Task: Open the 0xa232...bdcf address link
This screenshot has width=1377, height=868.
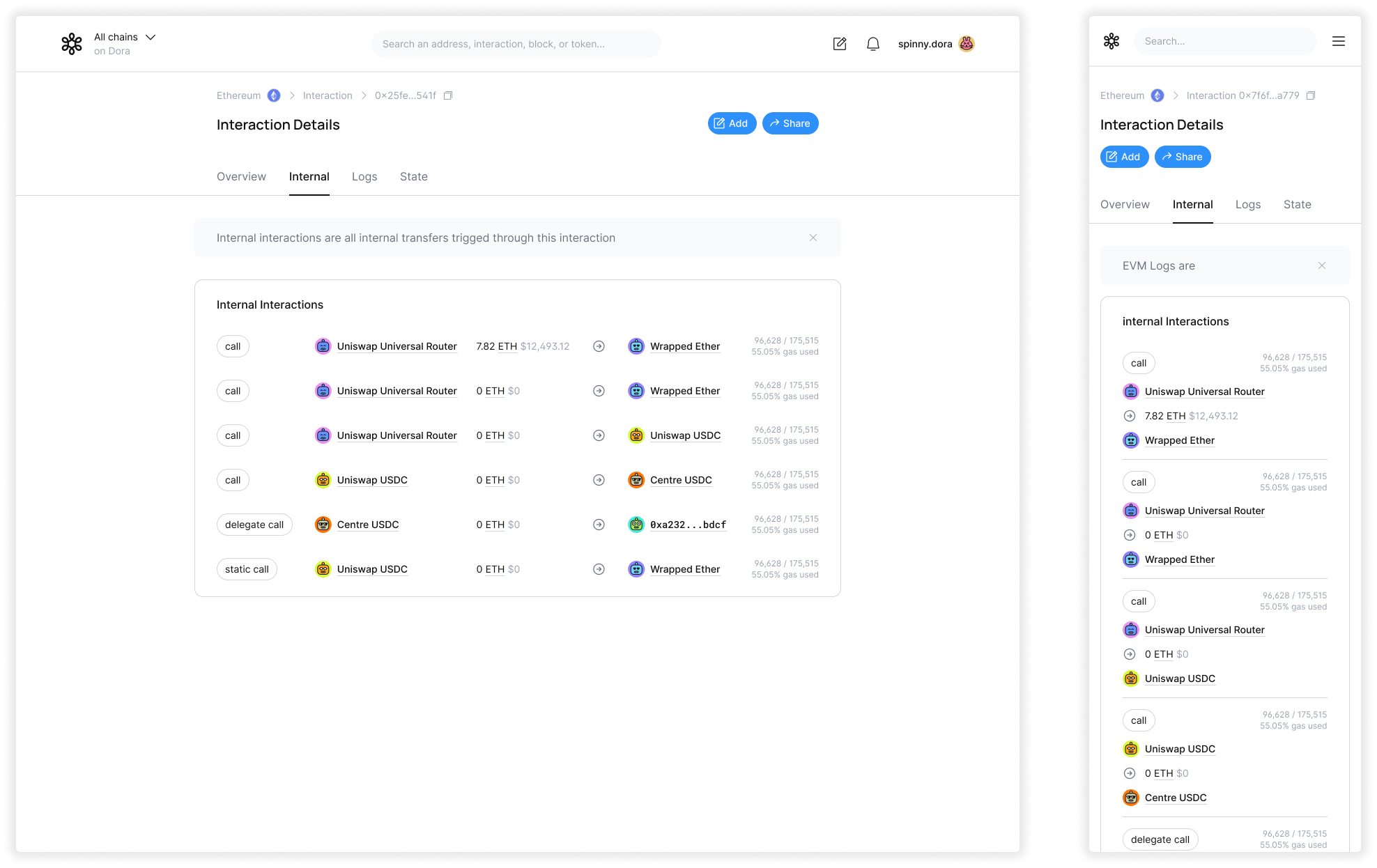Action: (x=688, y=525)
